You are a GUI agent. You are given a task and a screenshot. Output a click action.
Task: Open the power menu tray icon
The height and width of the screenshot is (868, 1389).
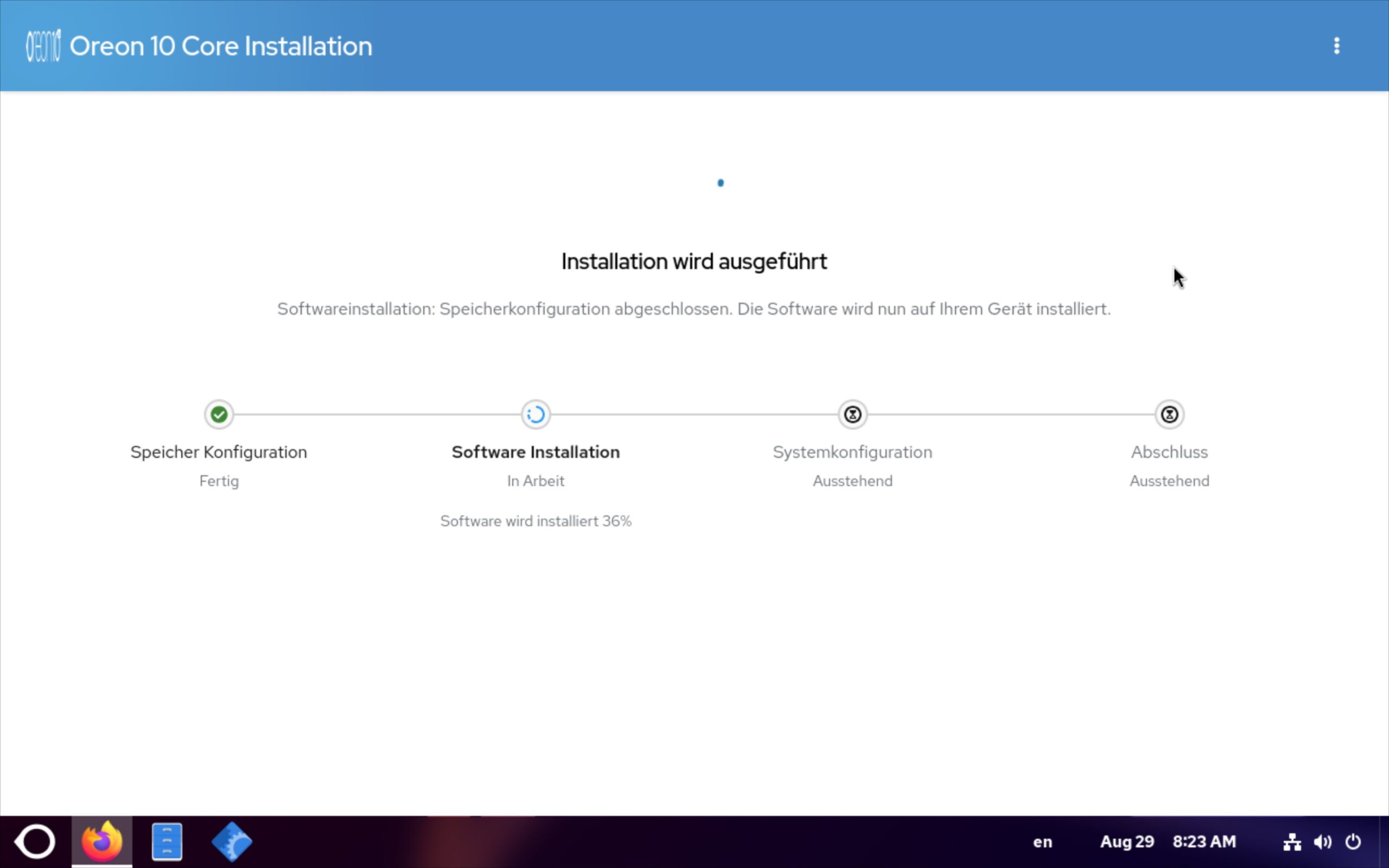tap(1353, 841)
